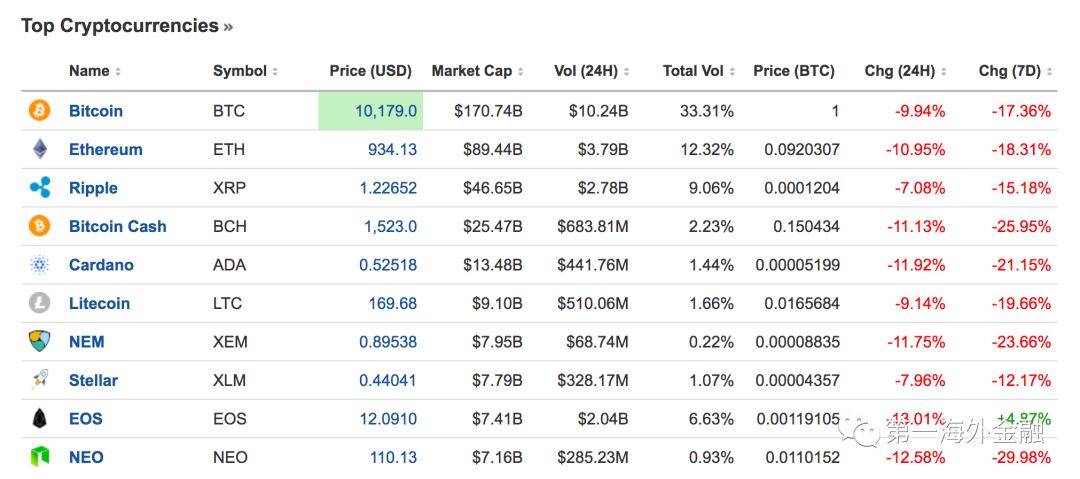Open the Litecoin name link

coord(99,303)
